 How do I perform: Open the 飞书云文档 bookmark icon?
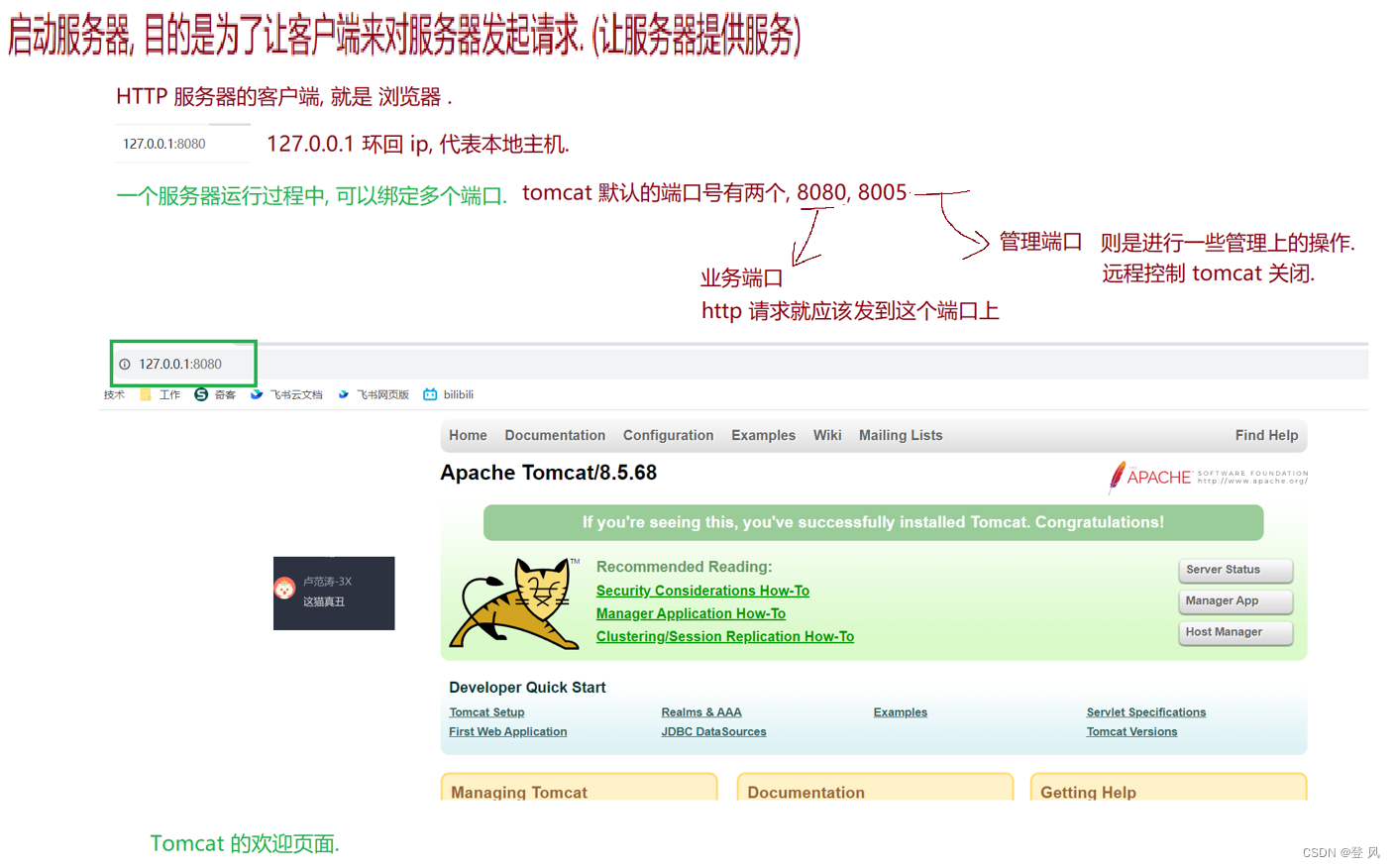tap(257, 394)
